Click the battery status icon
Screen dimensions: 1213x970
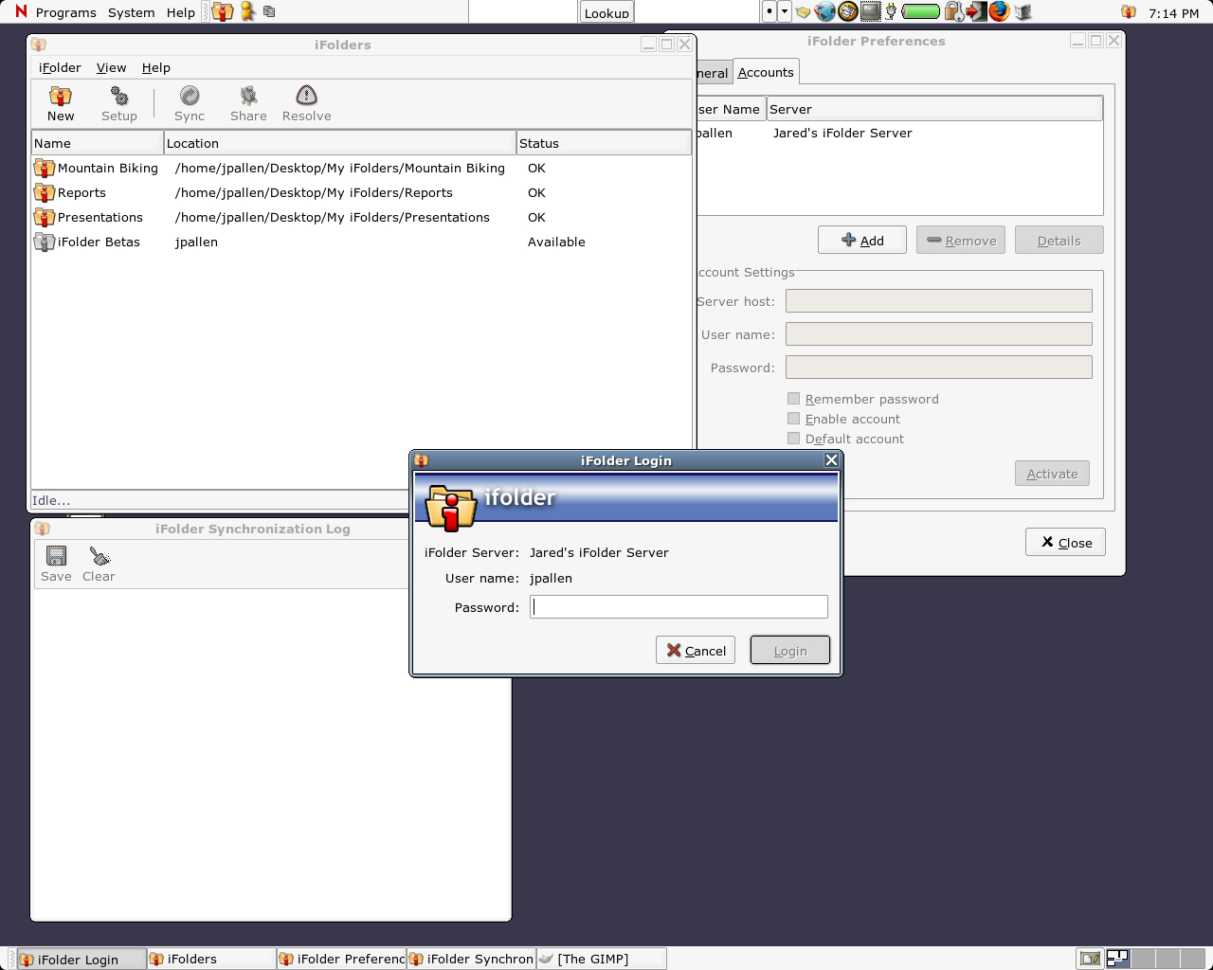(921, 12)
